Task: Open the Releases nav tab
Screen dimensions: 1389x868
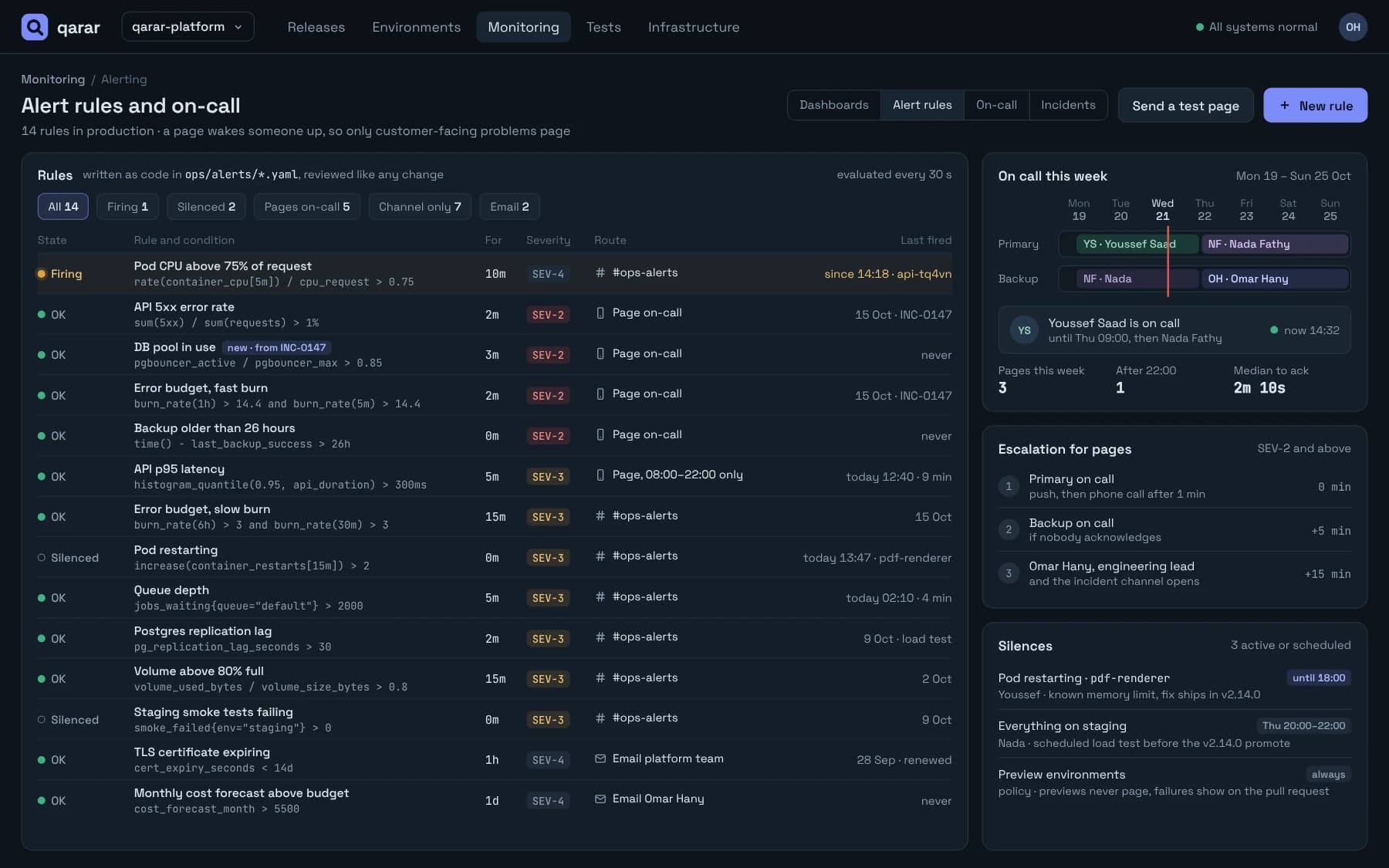Action: pos(316,27)
